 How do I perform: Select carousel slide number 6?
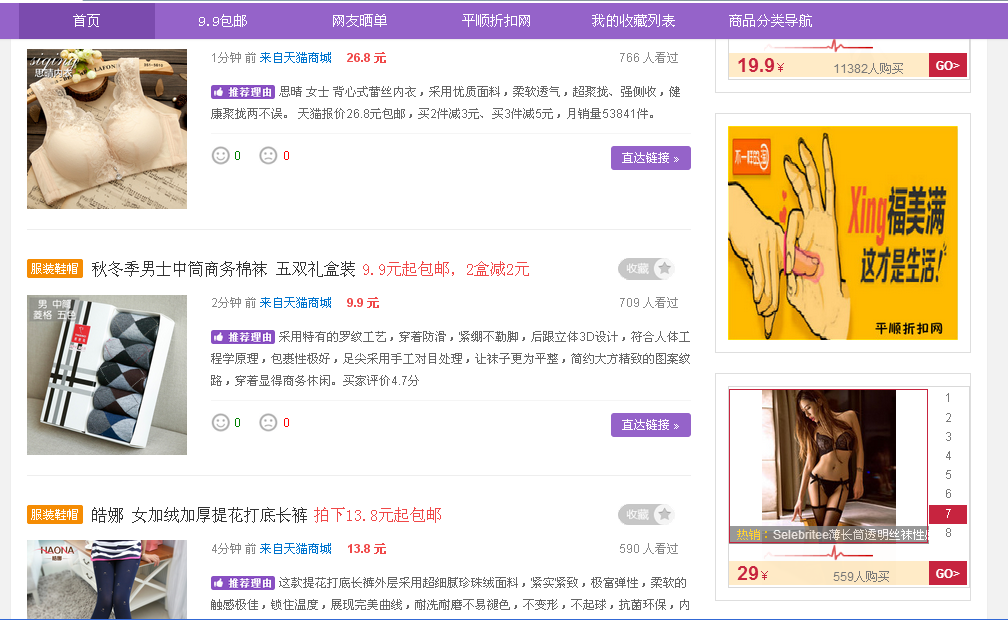click(948, 494)
